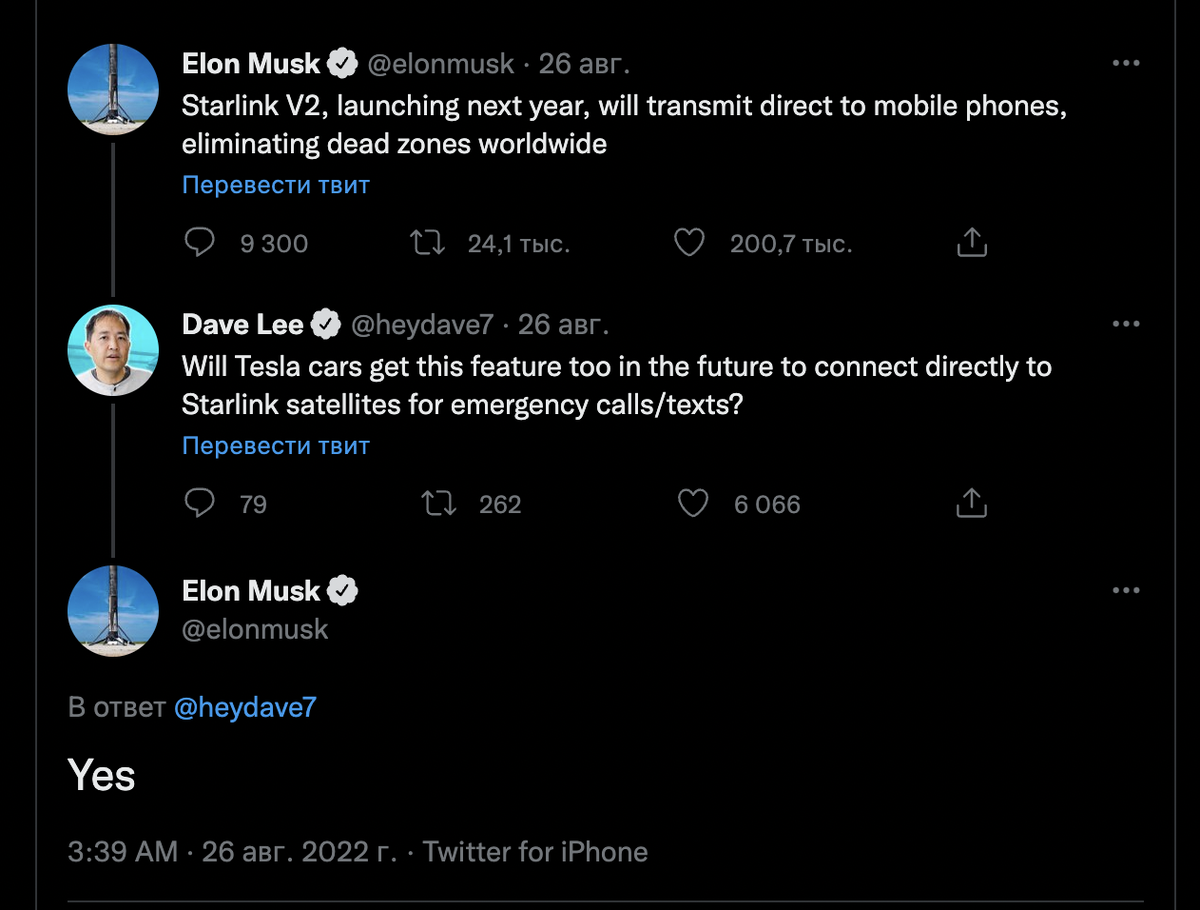Retweet Dave Lee's tweet

(439, 503)
